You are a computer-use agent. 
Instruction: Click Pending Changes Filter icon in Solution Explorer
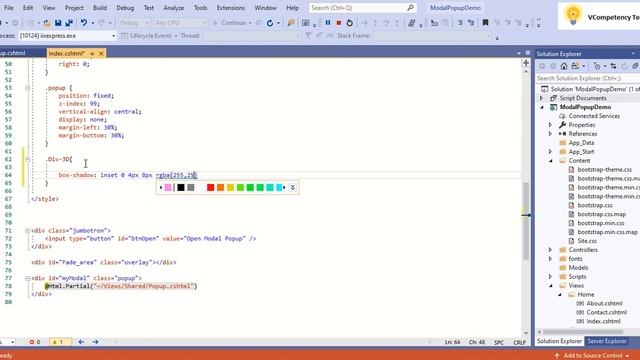[597, 66]
